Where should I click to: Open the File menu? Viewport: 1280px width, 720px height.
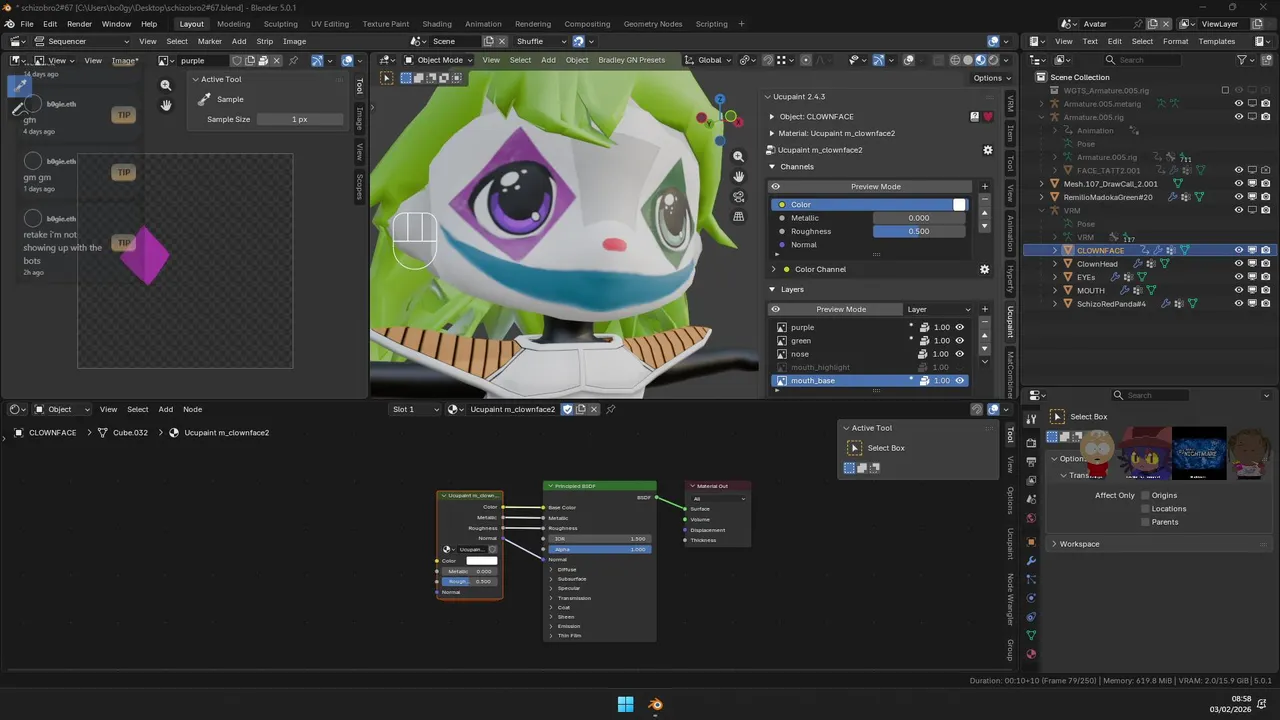26,24
